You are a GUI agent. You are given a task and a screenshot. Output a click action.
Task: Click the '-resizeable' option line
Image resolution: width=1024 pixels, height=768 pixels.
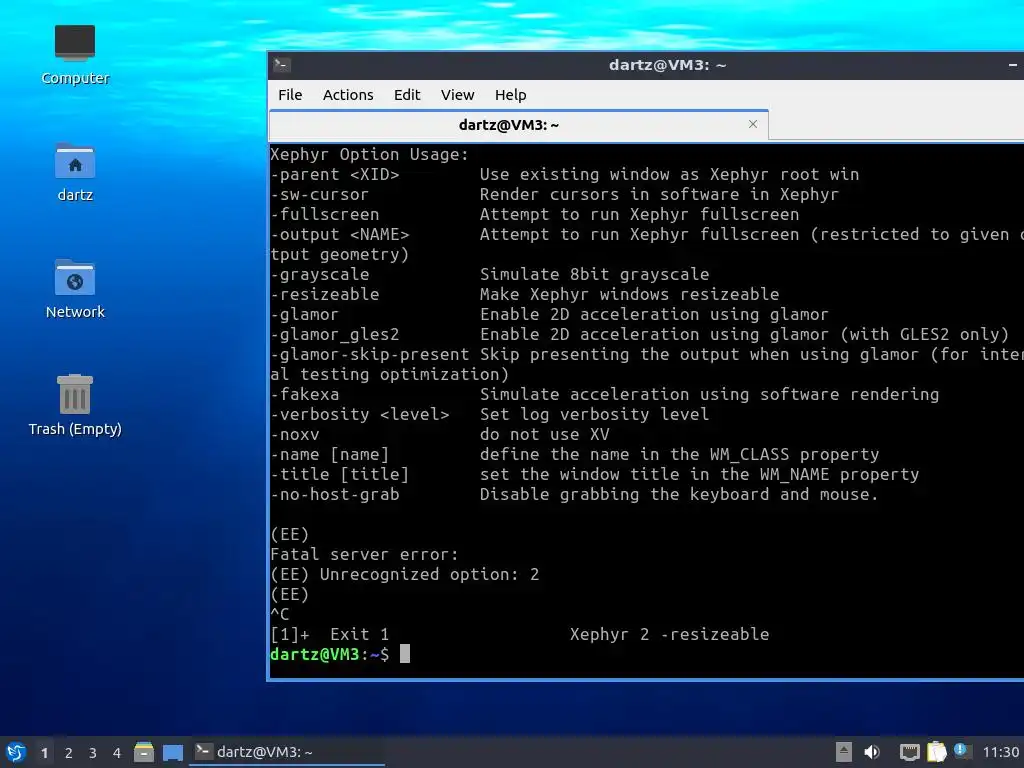(x=524, y=294)
